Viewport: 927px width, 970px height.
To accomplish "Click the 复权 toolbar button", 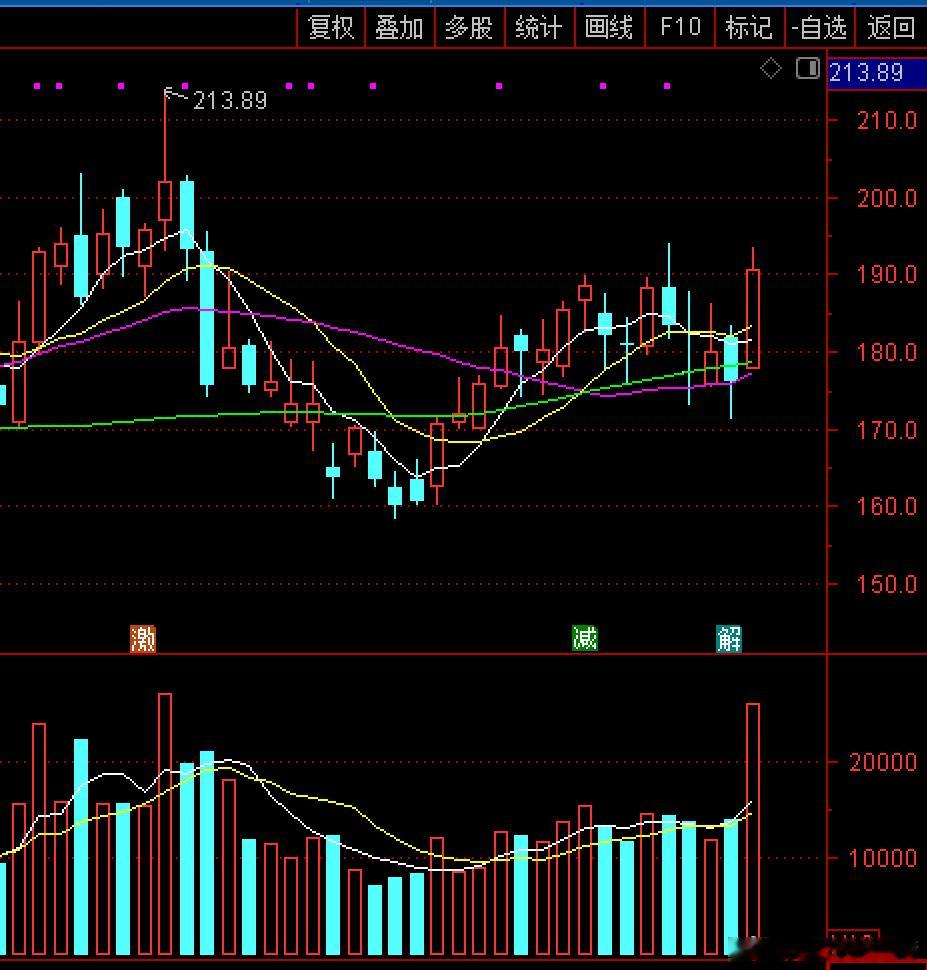I will [x=331, y=27].
